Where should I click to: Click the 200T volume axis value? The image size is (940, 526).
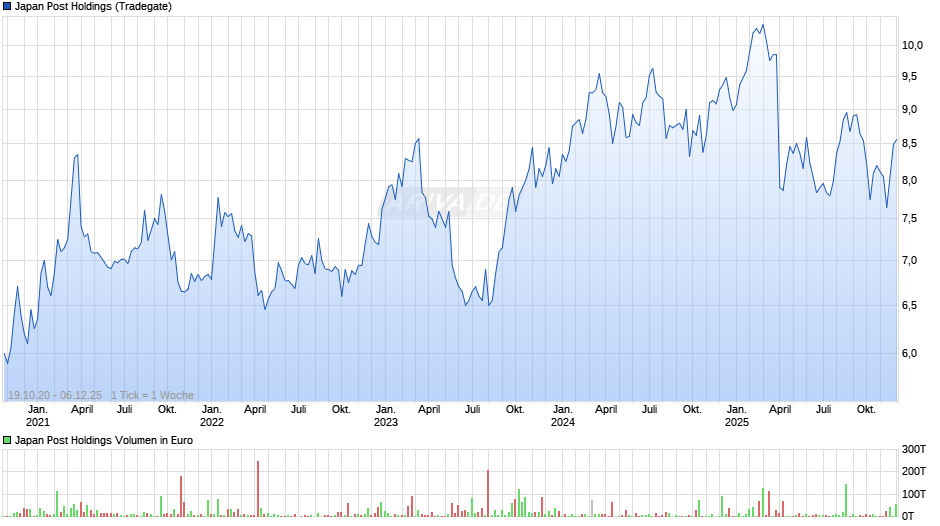tap(914, 471)
